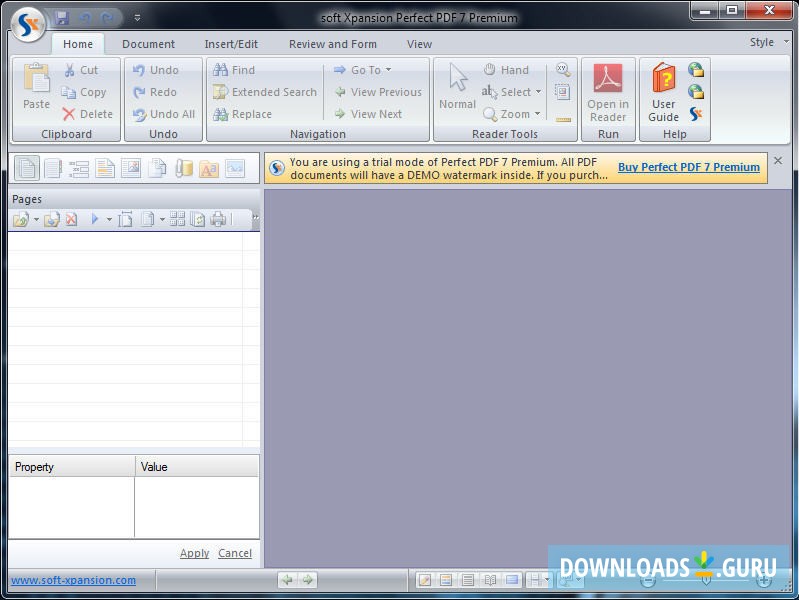Open the layout dropdown in the status bar
The width and height of the screenshot is (799, 600).
[x=547, y=580]
